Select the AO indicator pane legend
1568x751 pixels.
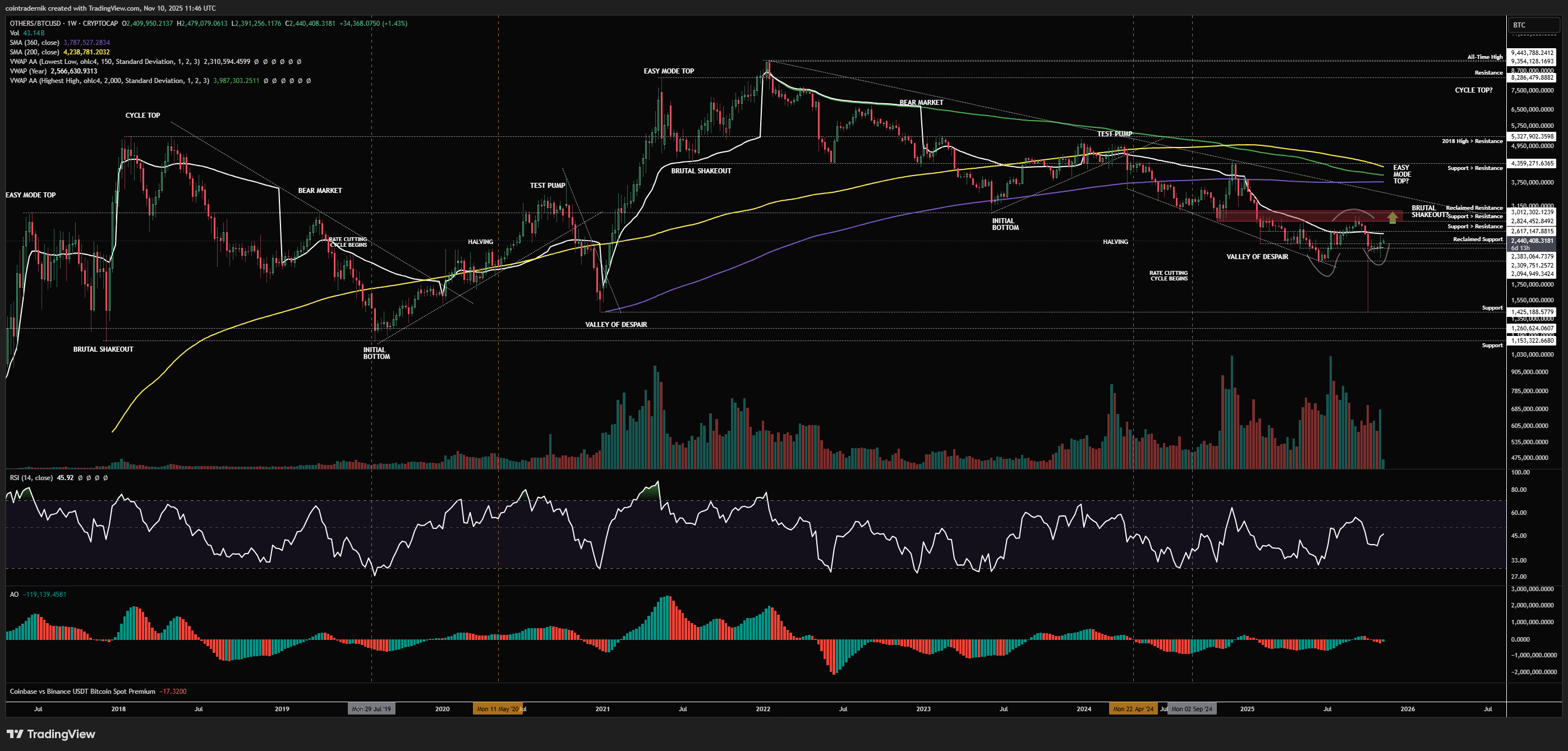[14, 595]
